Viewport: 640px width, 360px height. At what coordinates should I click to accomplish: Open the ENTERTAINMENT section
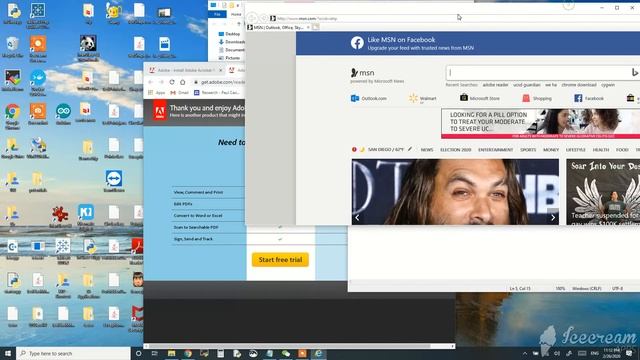[x=496, y=150]
